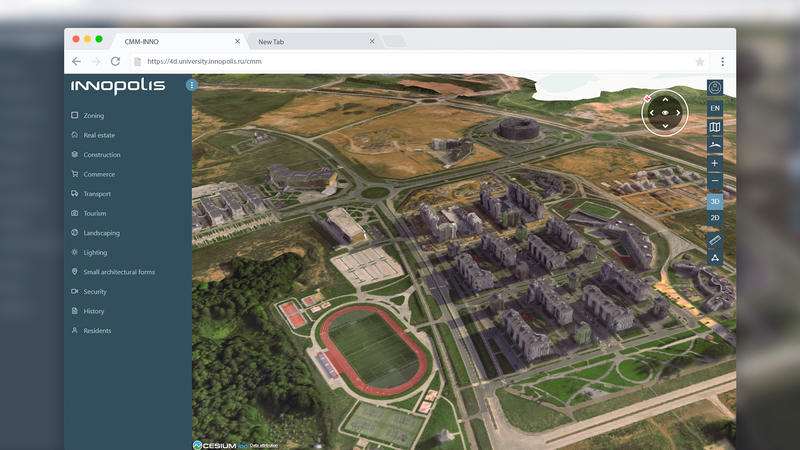Select the polygon area tool

pos(715,258)
